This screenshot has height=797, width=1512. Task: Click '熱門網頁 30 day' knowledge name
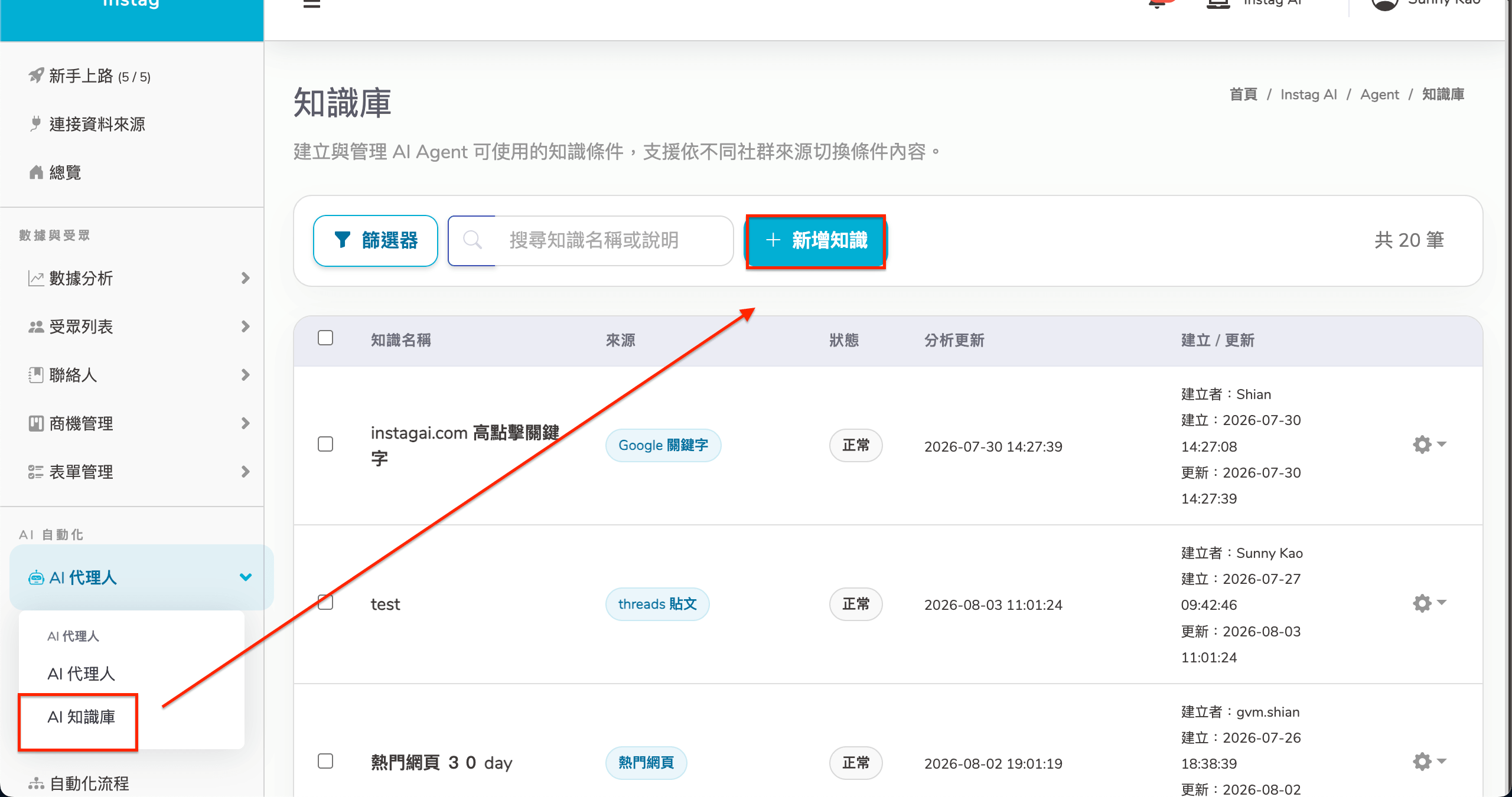441,763
